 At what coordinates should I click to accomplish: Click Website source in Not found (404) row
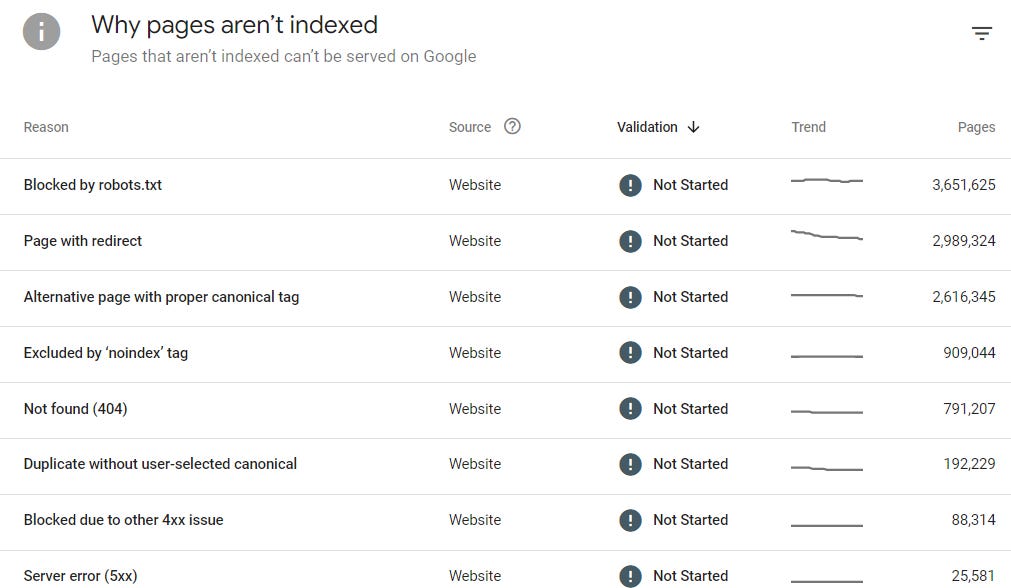tap(475, 409)
